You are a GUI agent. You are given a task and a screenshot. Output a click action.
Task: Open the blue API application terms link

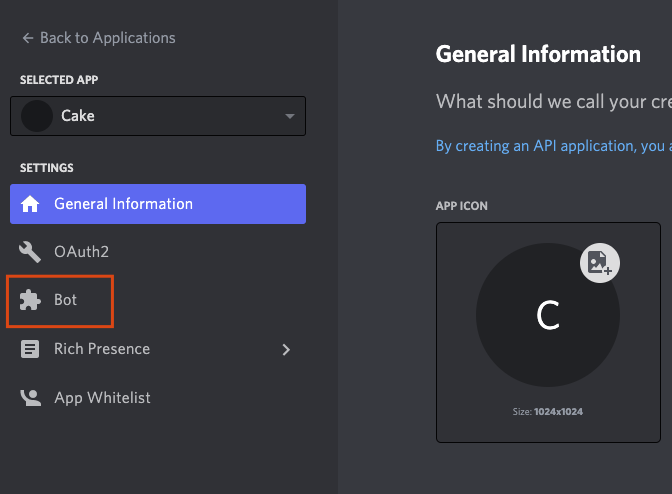(554, 146)
